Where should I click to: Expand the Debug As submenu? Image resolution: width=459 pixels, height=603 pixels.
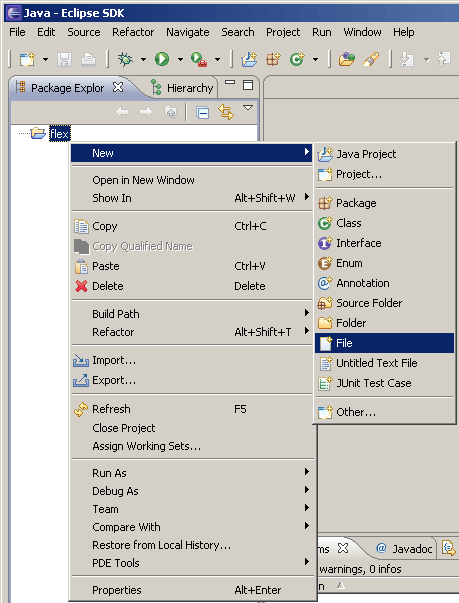click(x=192, y=491)
